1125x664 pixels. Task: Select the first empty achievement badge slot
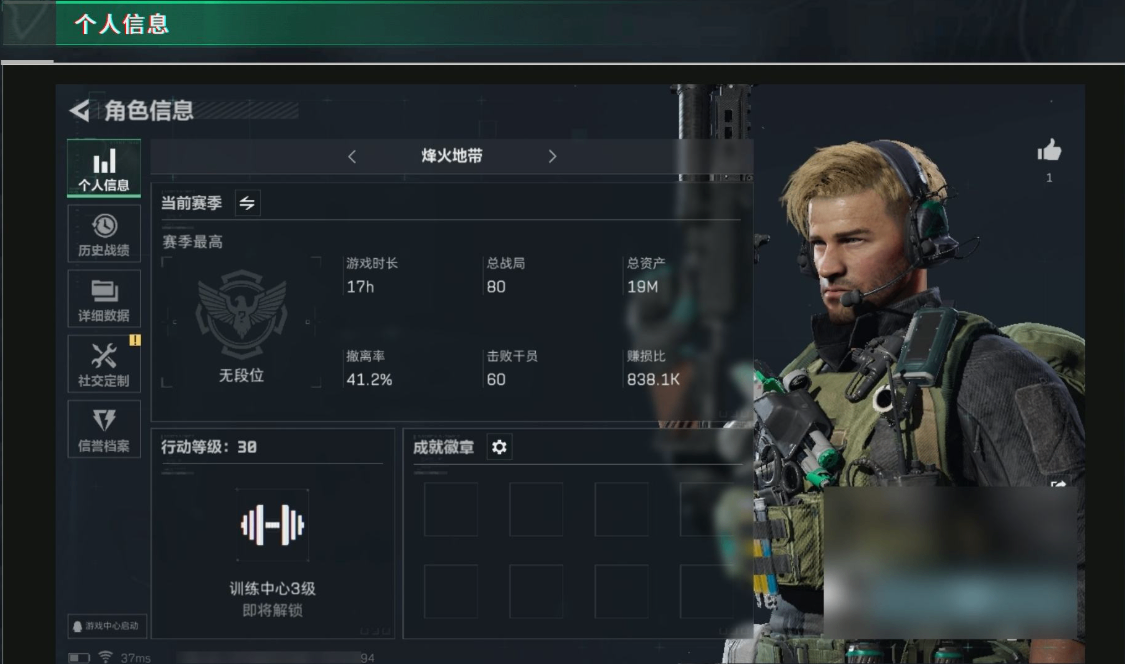[x=451, y=510]
